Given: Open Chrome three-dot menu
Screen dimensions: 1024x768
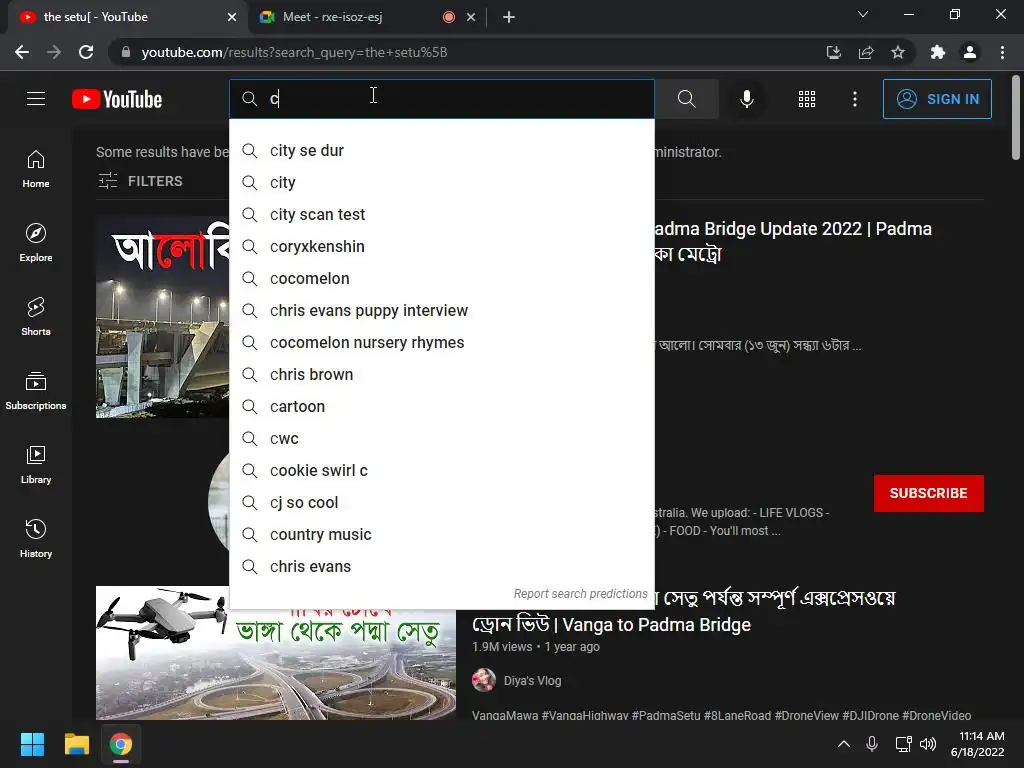Looking at the screenshot, I should [x=1002, y=52].
